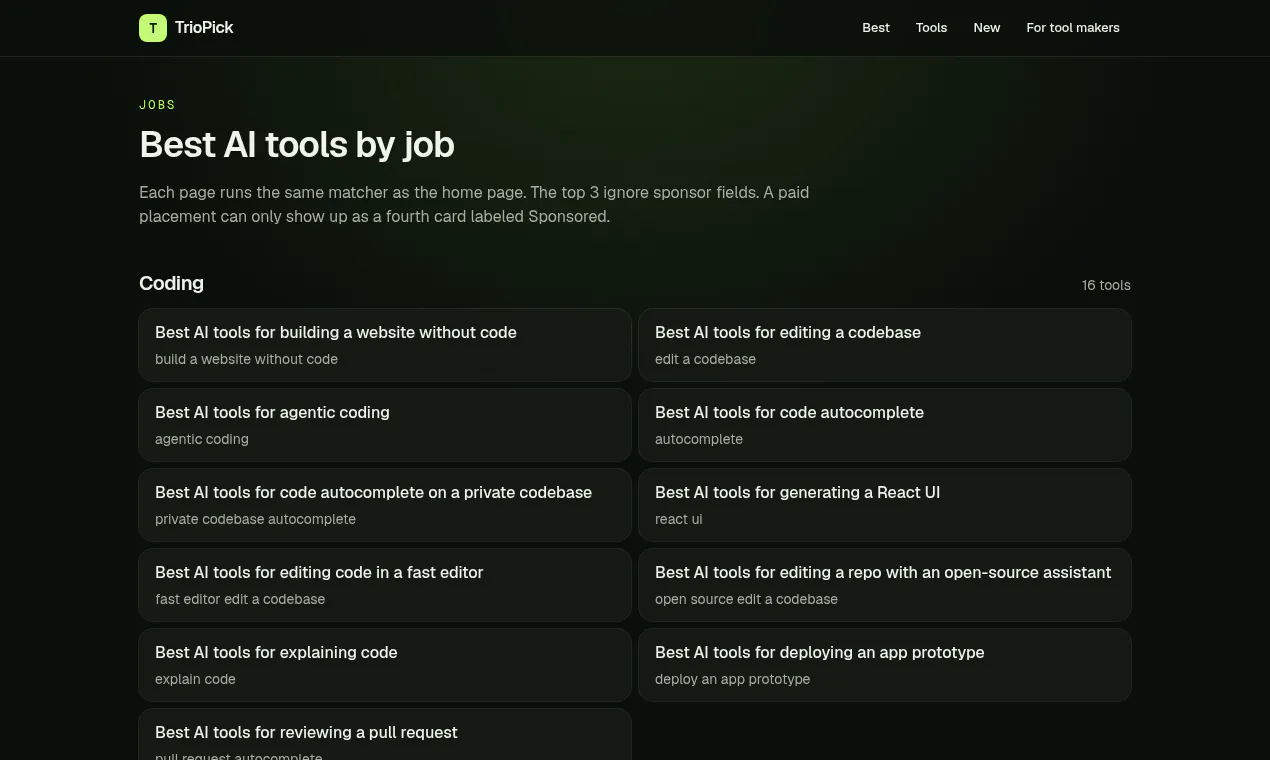This screenshot has height=760, width=1270.
Task: Click the Best AI tools by job heading
Action: tap(297, 145)
